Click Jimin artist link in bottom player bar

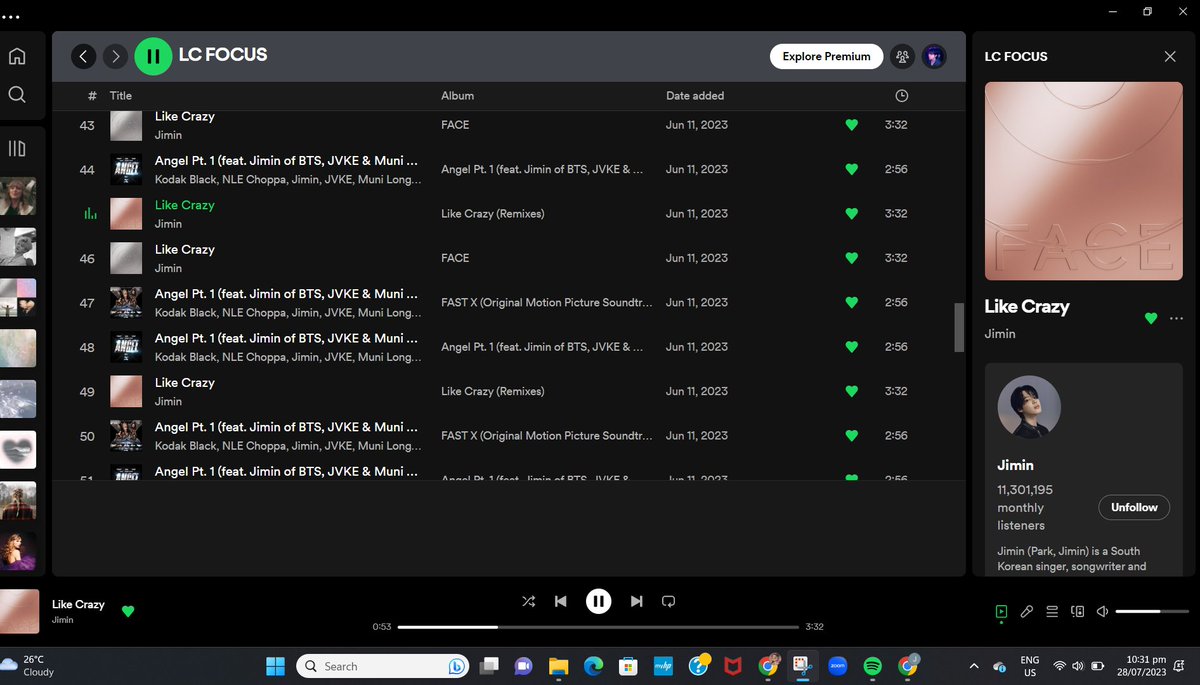62,620
